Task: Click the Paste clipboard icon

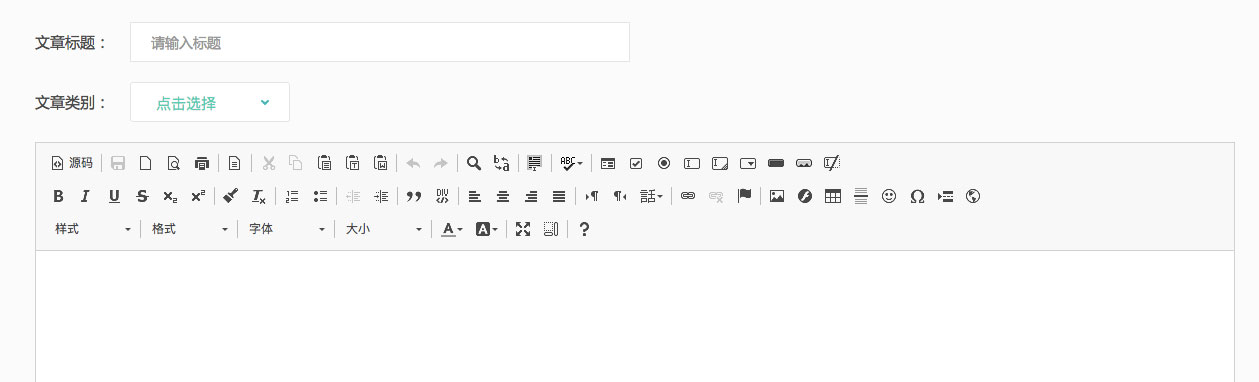Action: 324,163
